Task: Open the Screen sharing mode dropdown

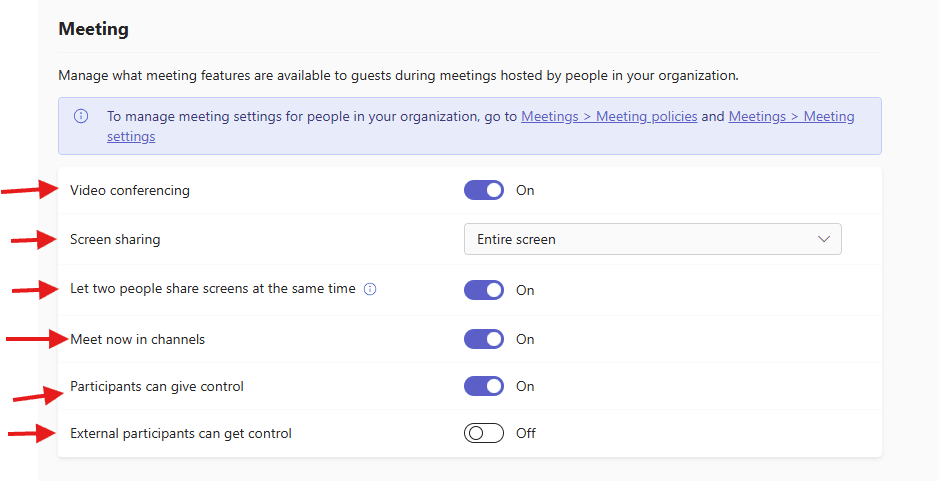Action: click(x=652, y=239)
